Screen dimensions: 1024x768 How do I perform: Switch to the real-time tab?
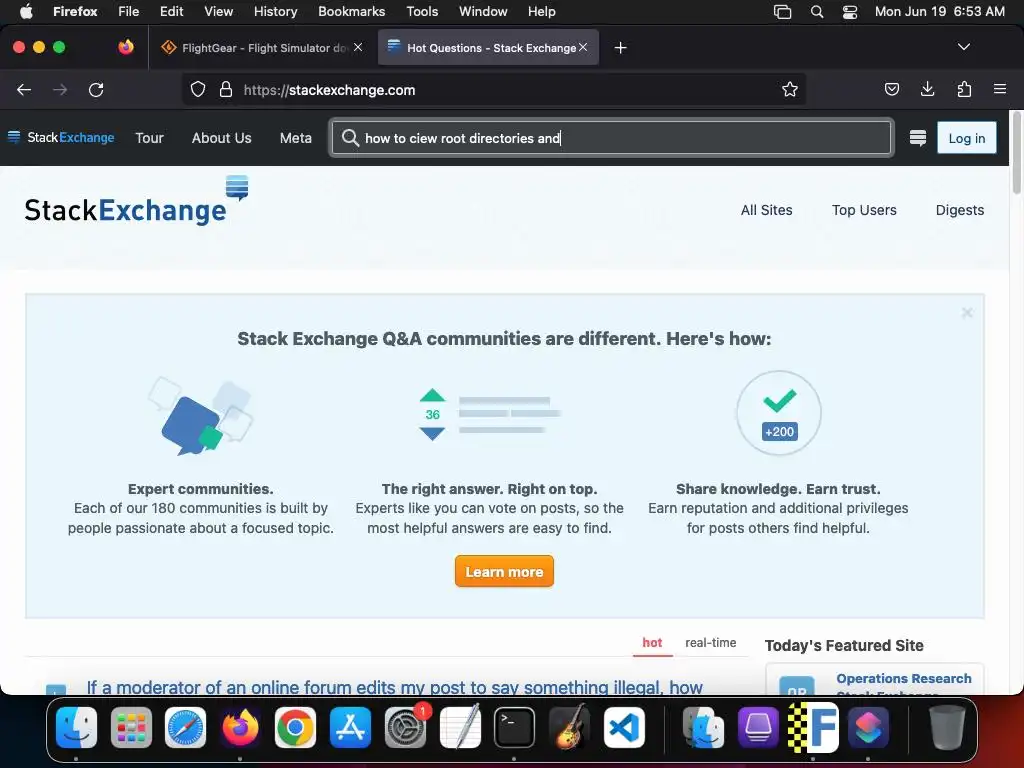pyautogui.click(x=711, y=643)
